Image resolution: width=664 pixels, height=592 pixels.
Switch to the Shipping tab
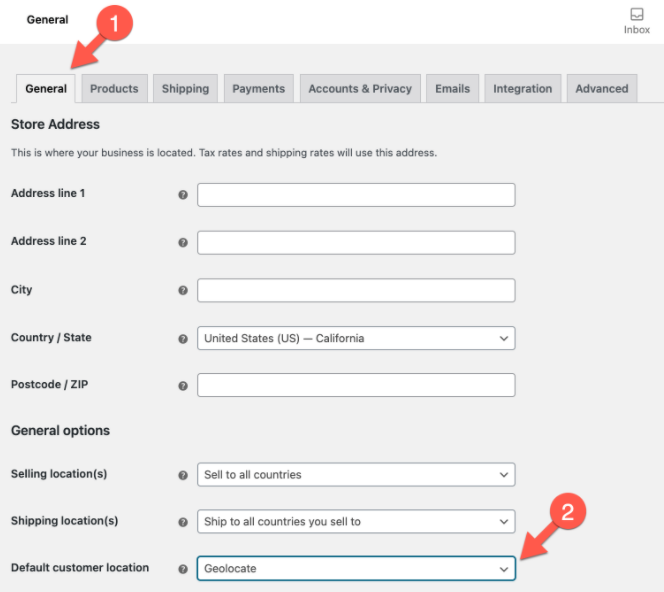click(185, 88)
